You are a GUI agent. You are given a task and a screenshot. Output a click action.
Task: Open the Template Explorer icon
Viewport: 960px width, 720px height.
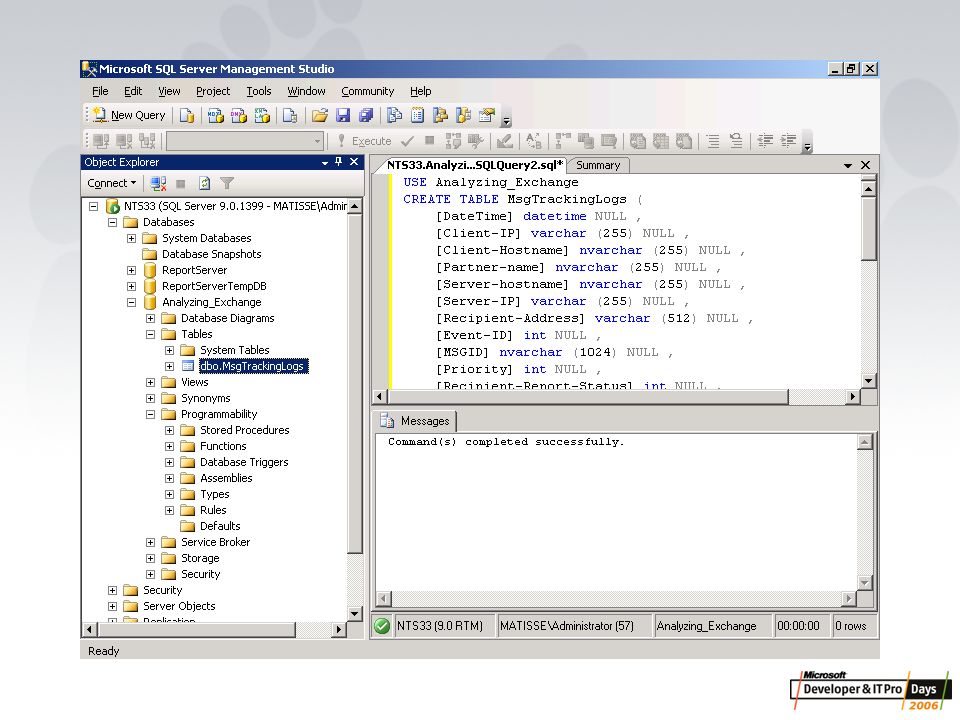463,115
